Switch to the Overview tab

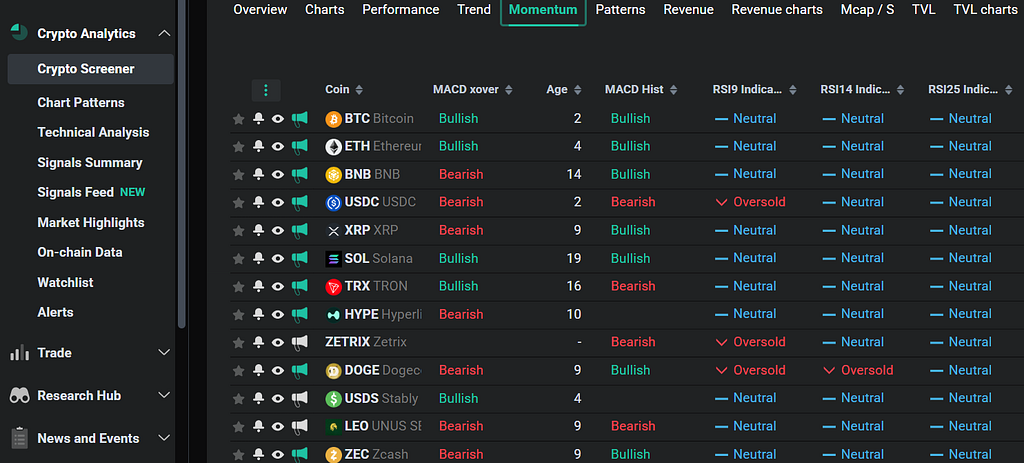260,10
